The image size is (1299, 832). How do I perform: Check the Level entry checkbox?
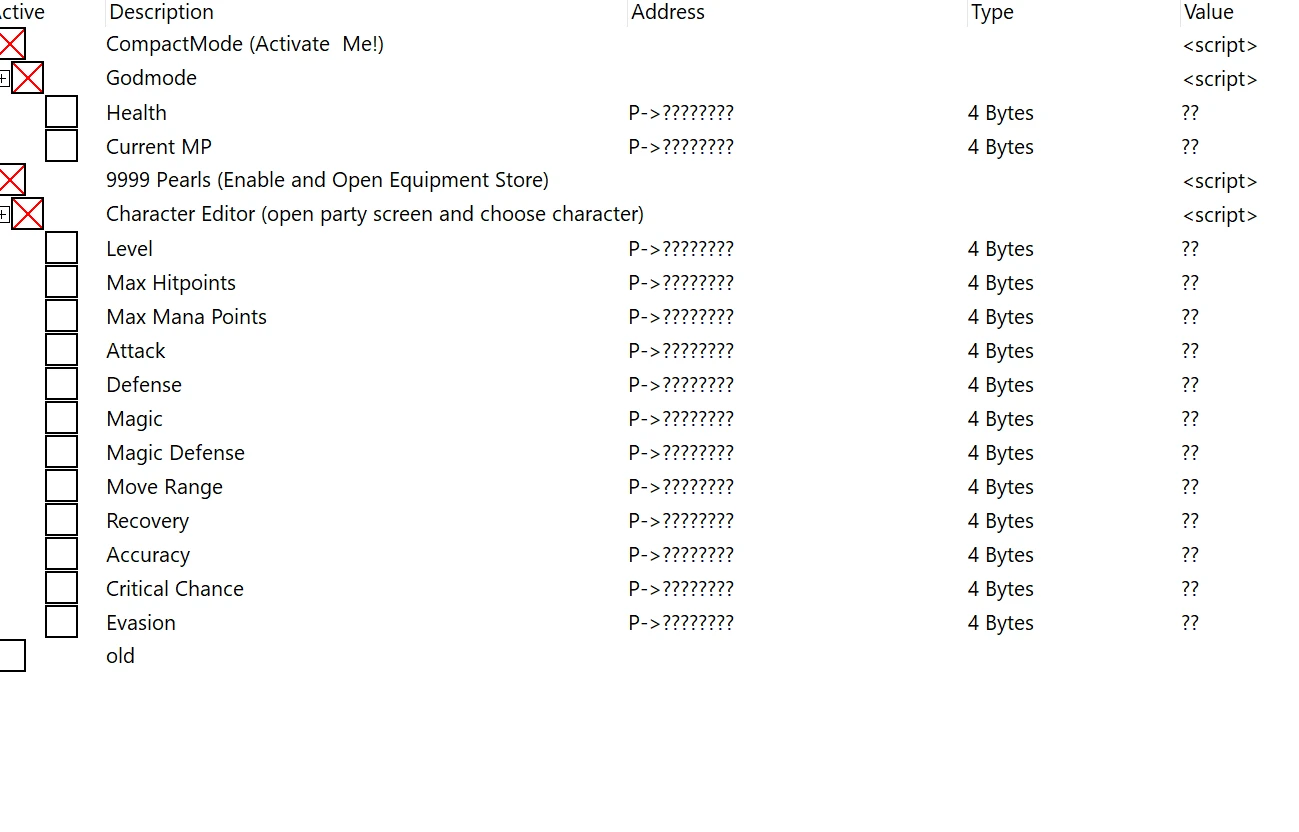click(61, 248)
